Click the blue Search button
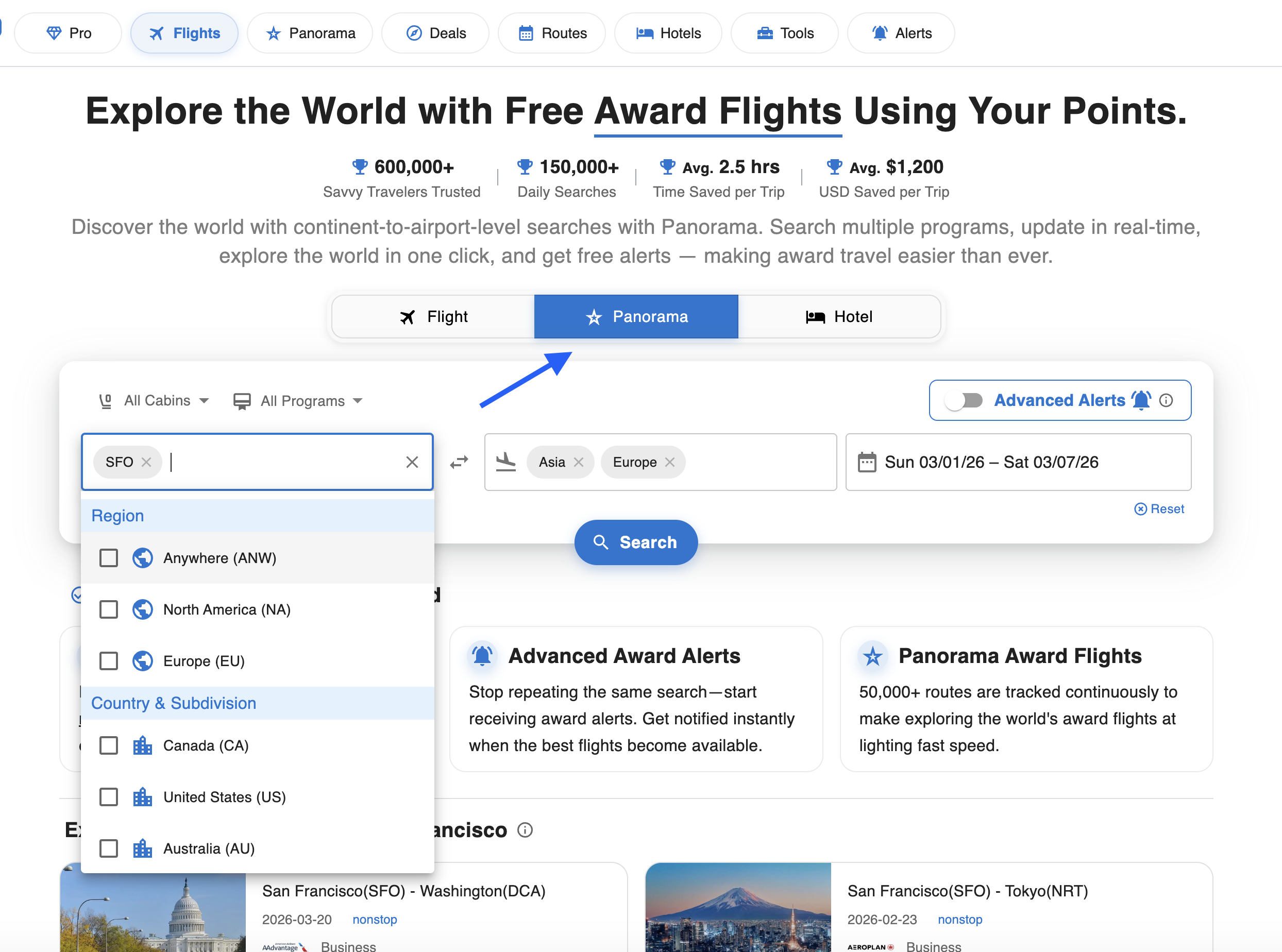1282x952 pixels. 636,542
